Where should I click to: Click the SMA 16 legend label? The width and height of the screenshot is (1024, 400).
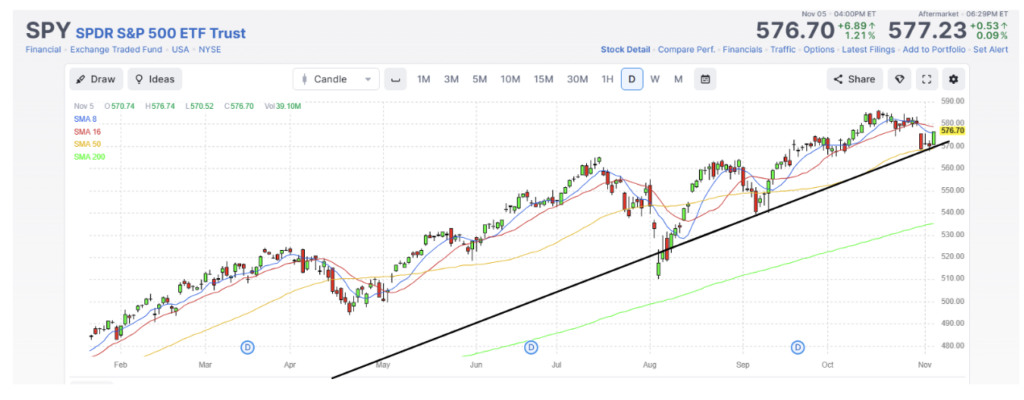pos(88,131)
